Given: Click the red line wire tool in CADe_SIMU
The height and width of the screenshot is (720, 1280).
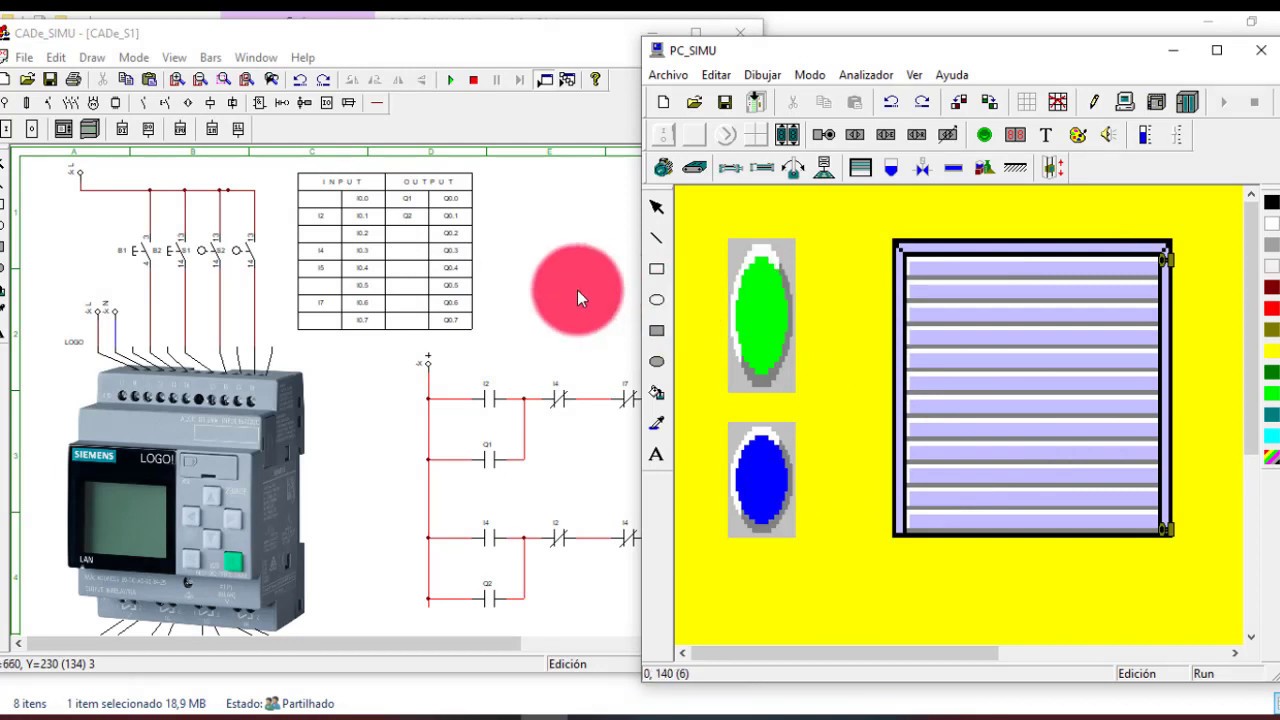Looking at the screenshot, I should pos(377,103).
